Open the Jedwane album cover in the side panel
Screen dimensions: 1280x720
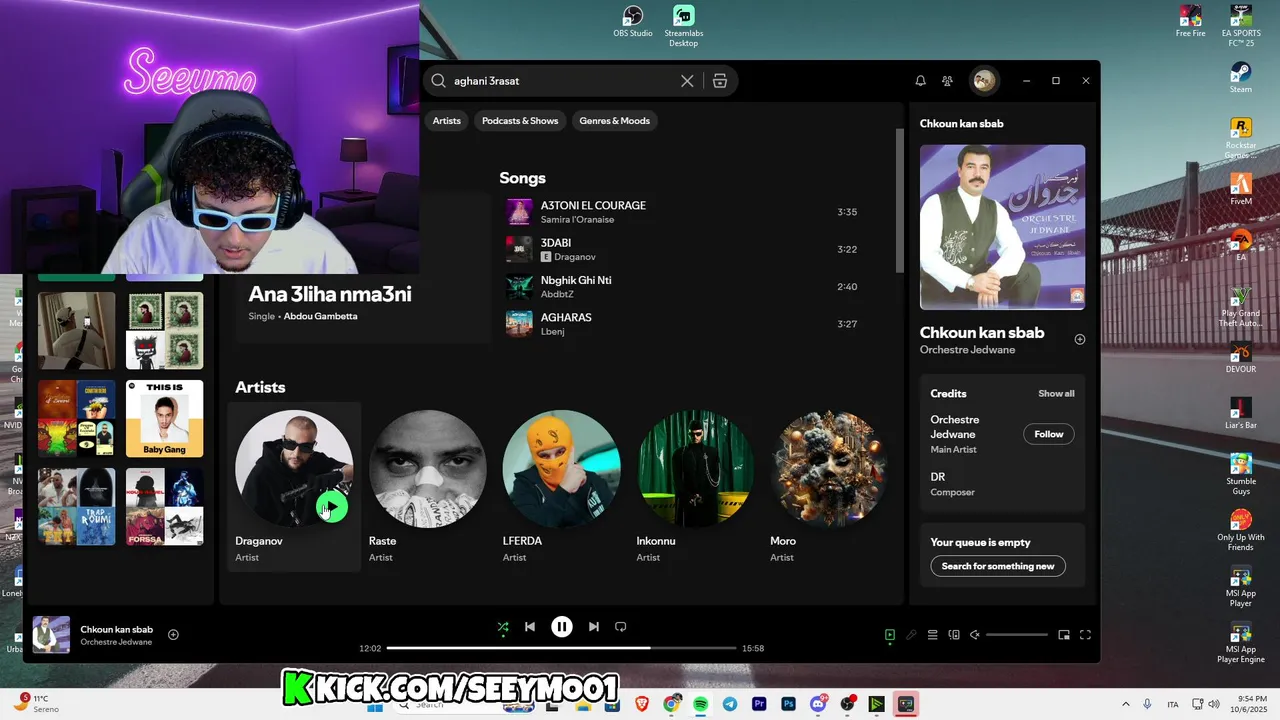[1002, 227]
